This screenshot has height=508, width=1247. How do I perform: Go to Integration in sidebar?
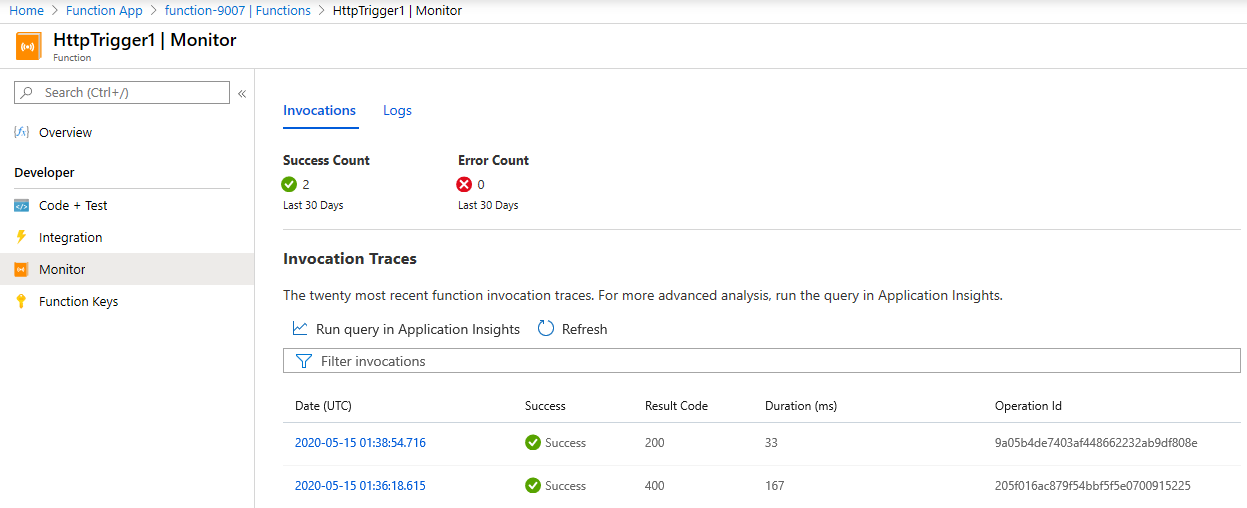[x=71, y=238]
